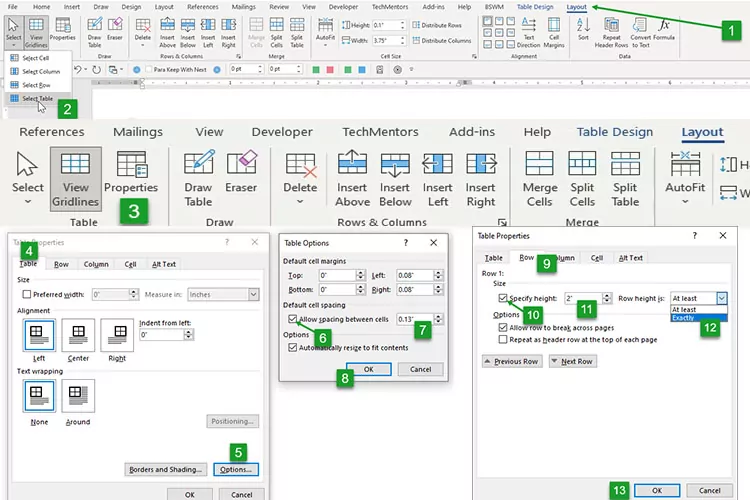Click the Redo circular arrow icon

click(97, 70)
